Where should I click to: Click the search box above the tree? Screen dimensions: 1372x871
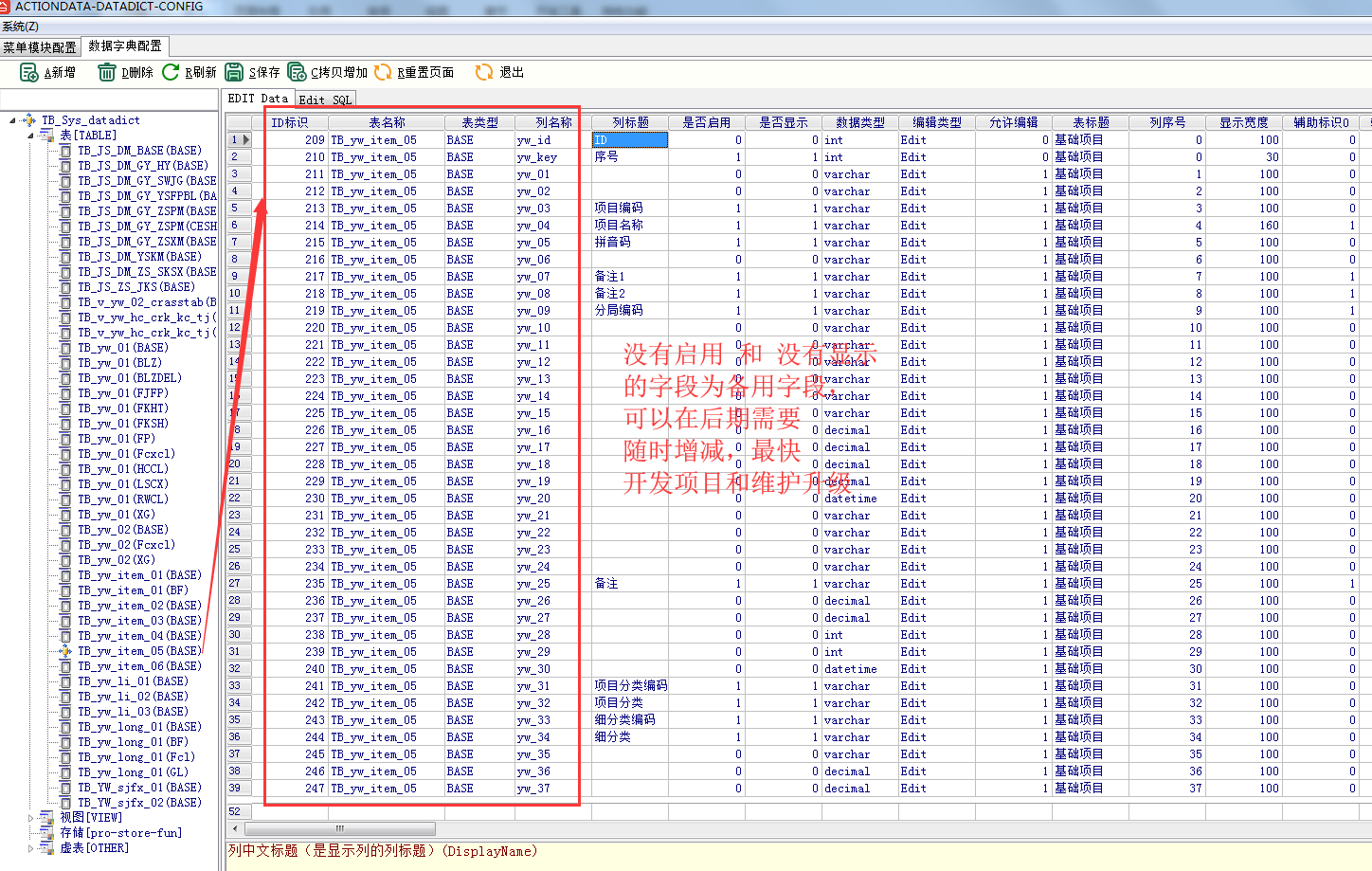click(109, 100)
